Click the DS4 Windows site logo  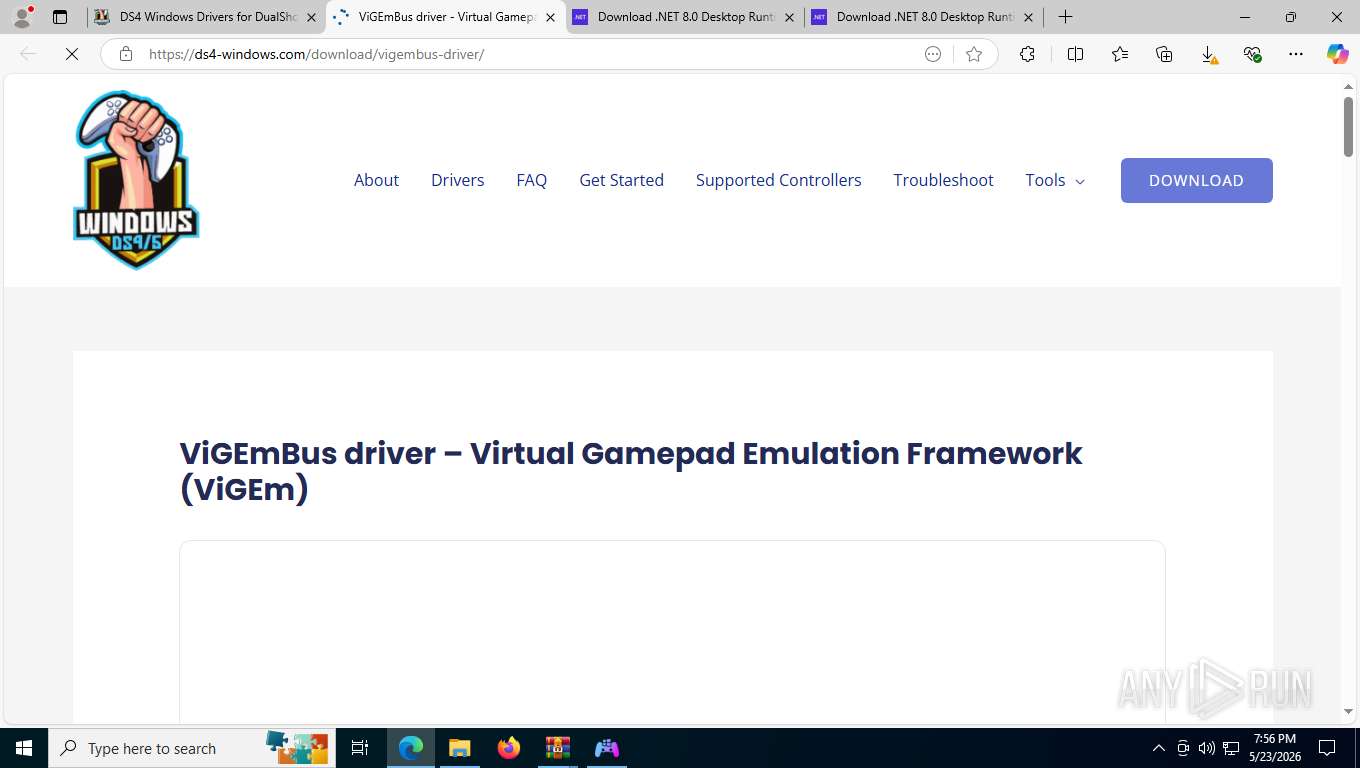click(x=136, y=180)
